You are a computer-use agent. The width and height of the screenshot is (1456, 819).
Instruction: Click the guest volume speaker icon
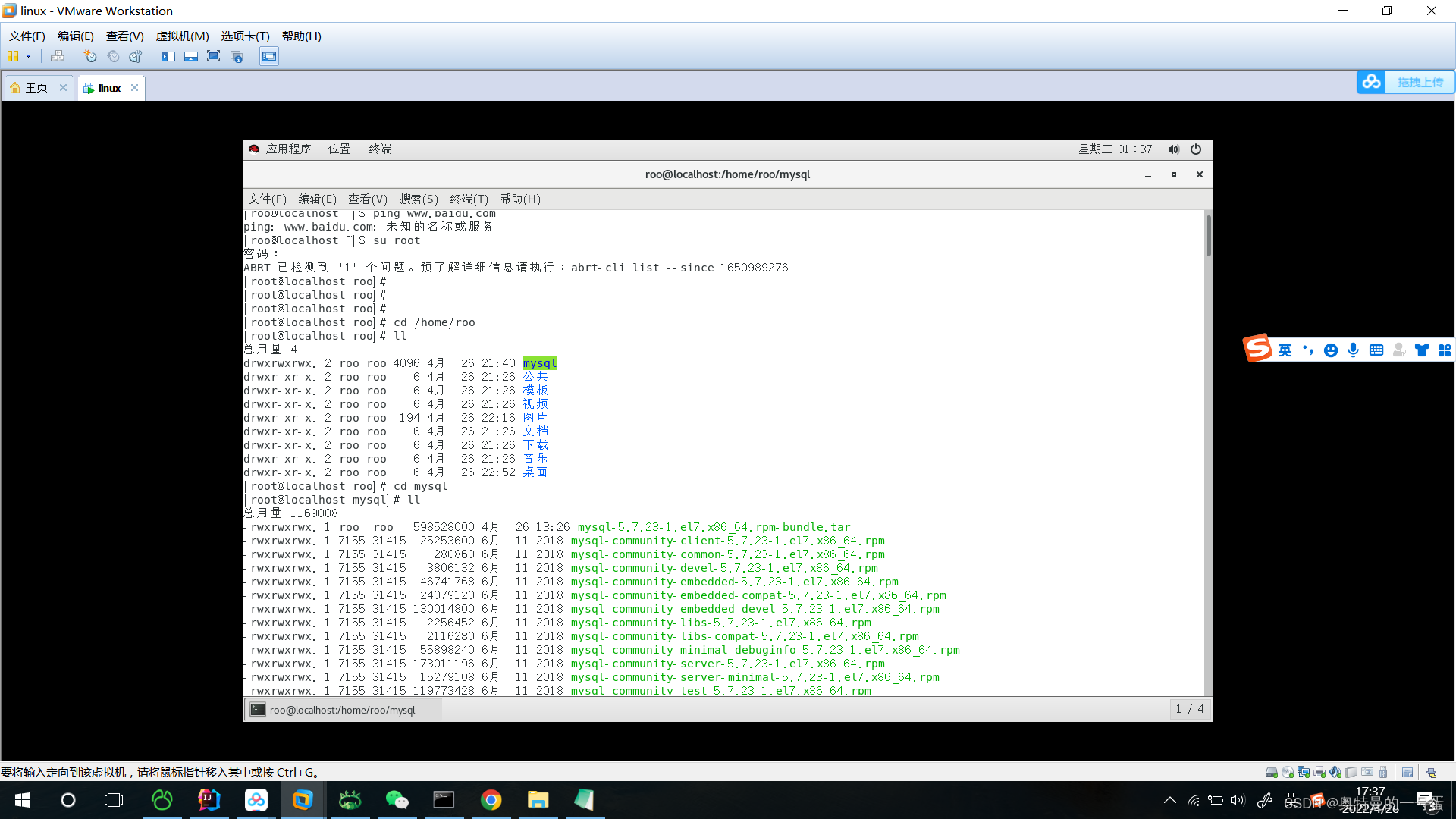pyautogui.click(x=1173, y=149)
